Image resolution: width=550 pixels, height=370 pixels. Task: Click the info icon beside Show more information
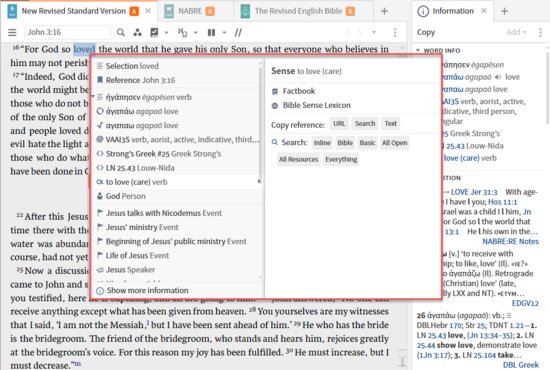pyautogui.click(x=100, y=291)
